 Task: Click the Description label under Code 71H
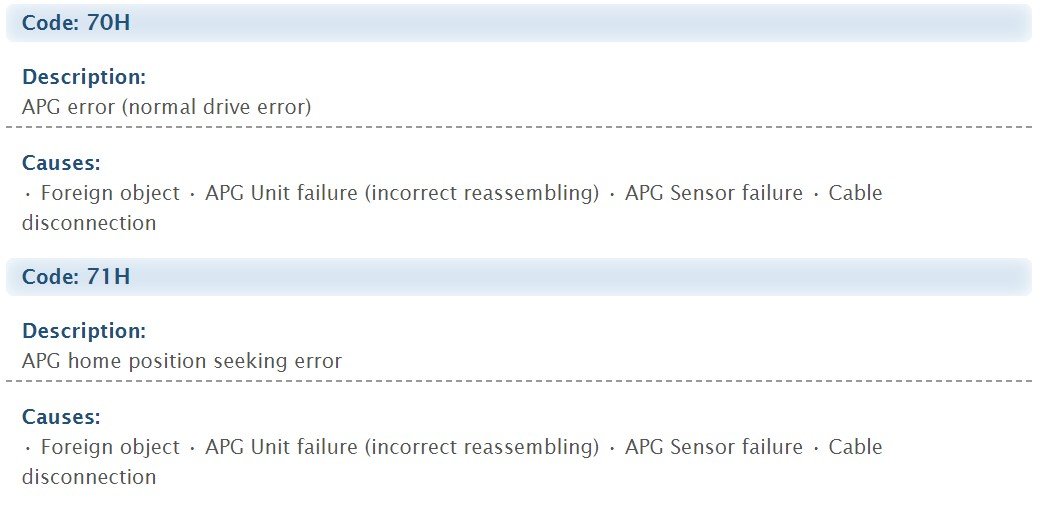pyautogui.click(x=84, y=331)
